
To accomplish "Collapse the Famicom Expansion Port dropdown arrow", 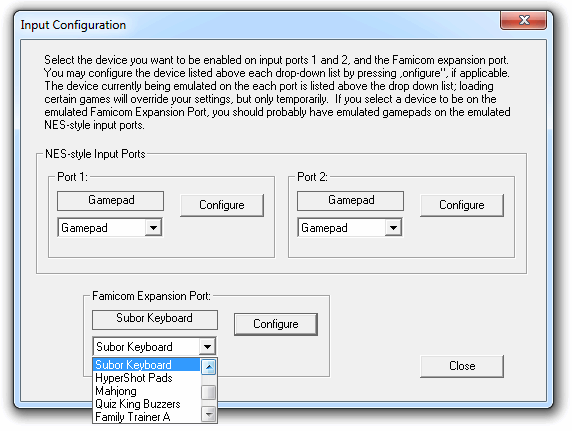I will click(x=207, y=346).
